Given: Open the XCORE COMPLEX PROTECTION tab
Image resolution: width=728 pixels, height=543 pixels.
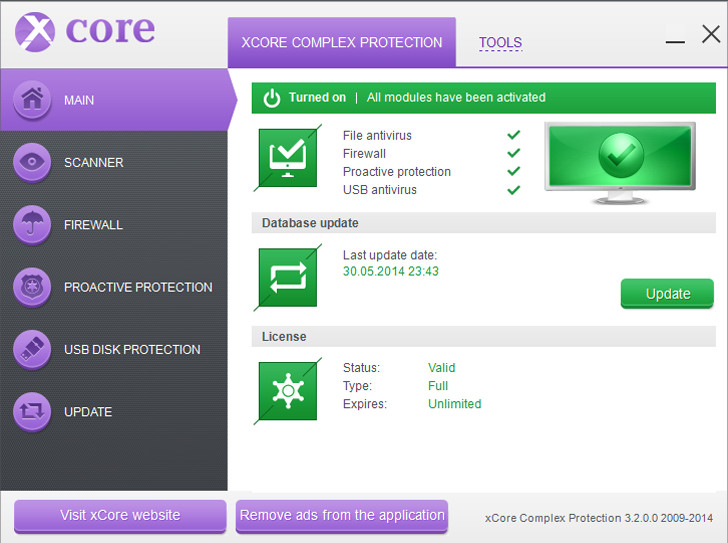Looking at the screenshot, I should pos(342,42).
